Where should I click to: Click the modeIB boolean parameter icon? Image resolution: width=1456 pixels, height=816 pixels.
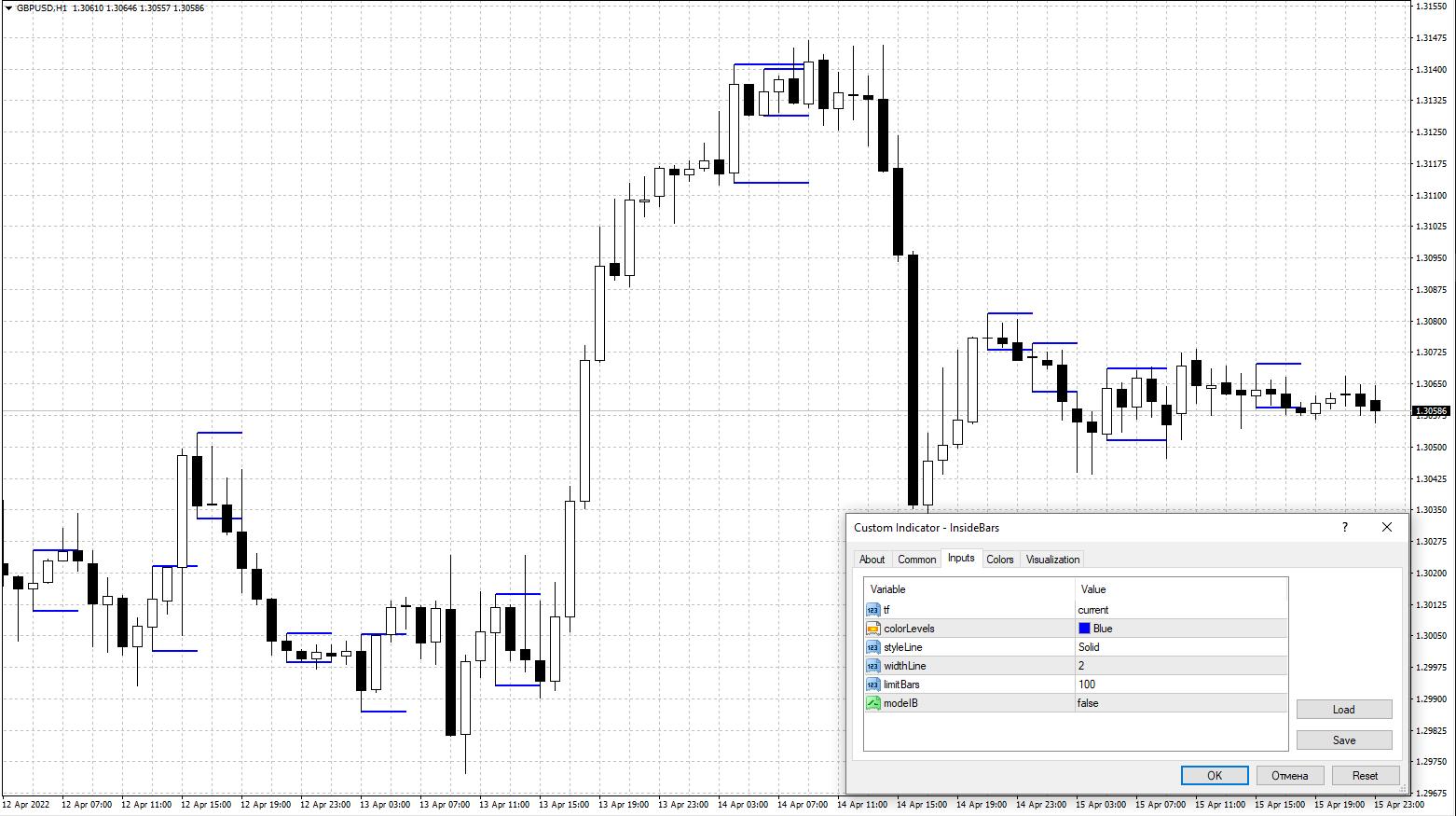872,703
